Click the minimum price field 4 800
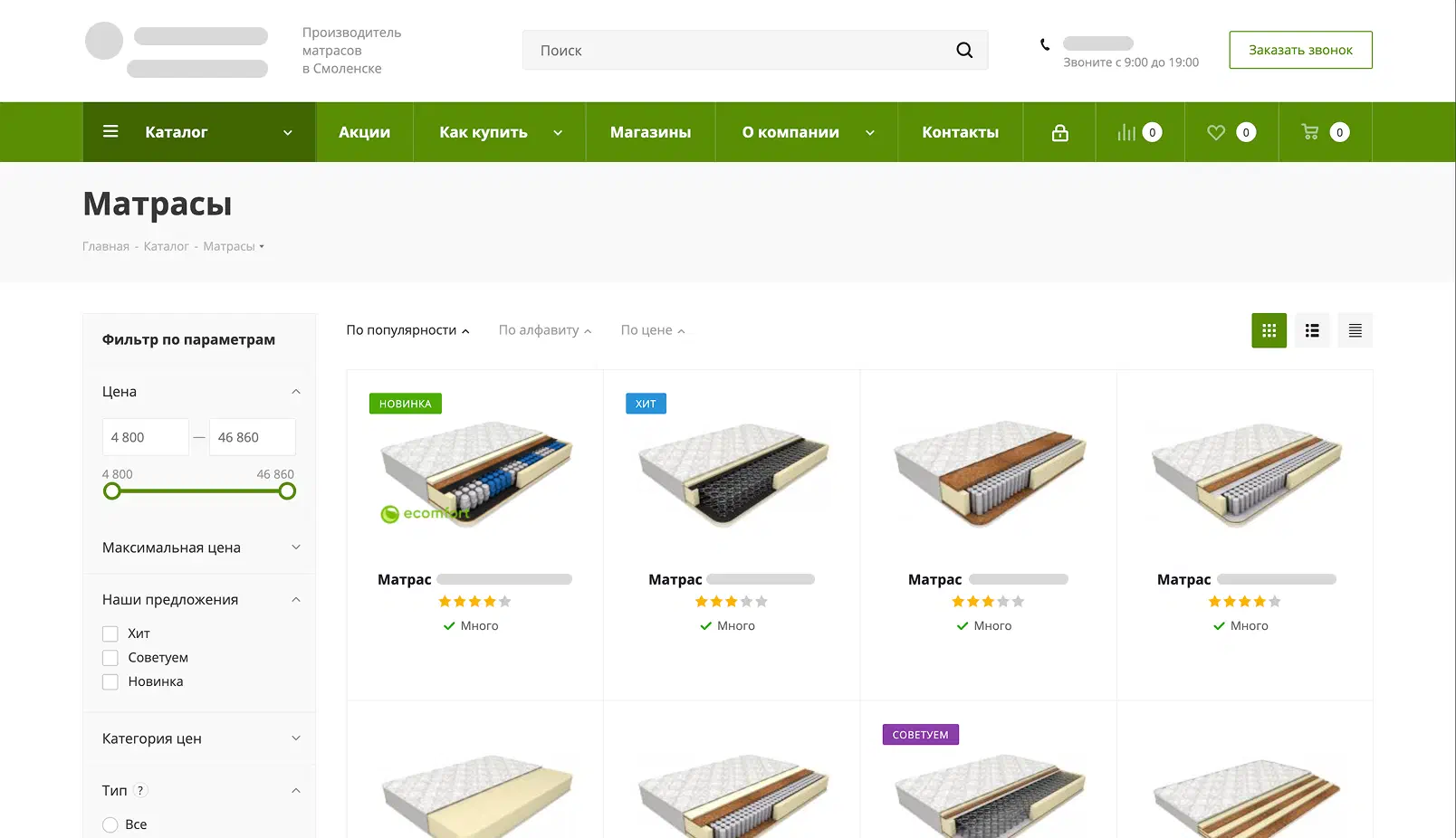The image size is (1456, 838). coord(146,437)
